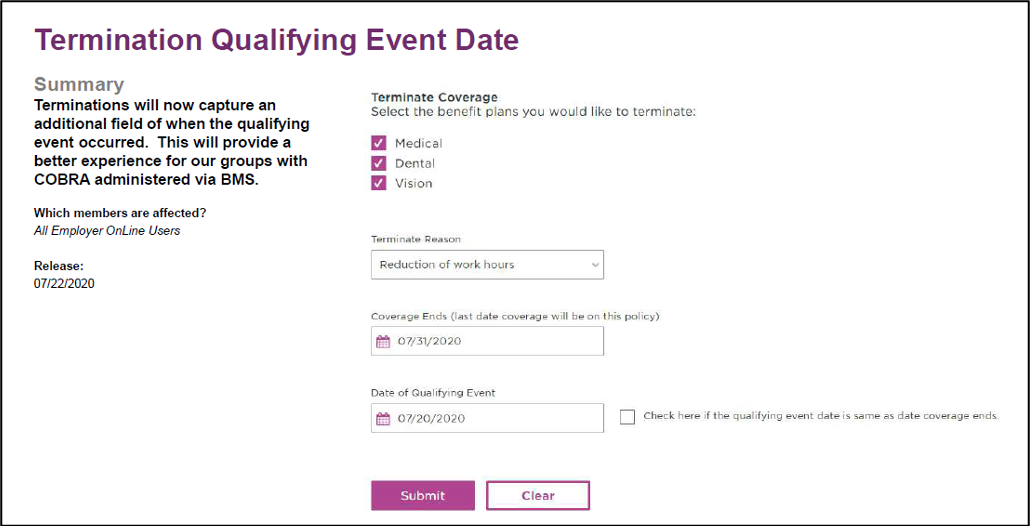
Task: Open the Date of Qualifying Event calendar icon
Action: click(x=383, y=418)
